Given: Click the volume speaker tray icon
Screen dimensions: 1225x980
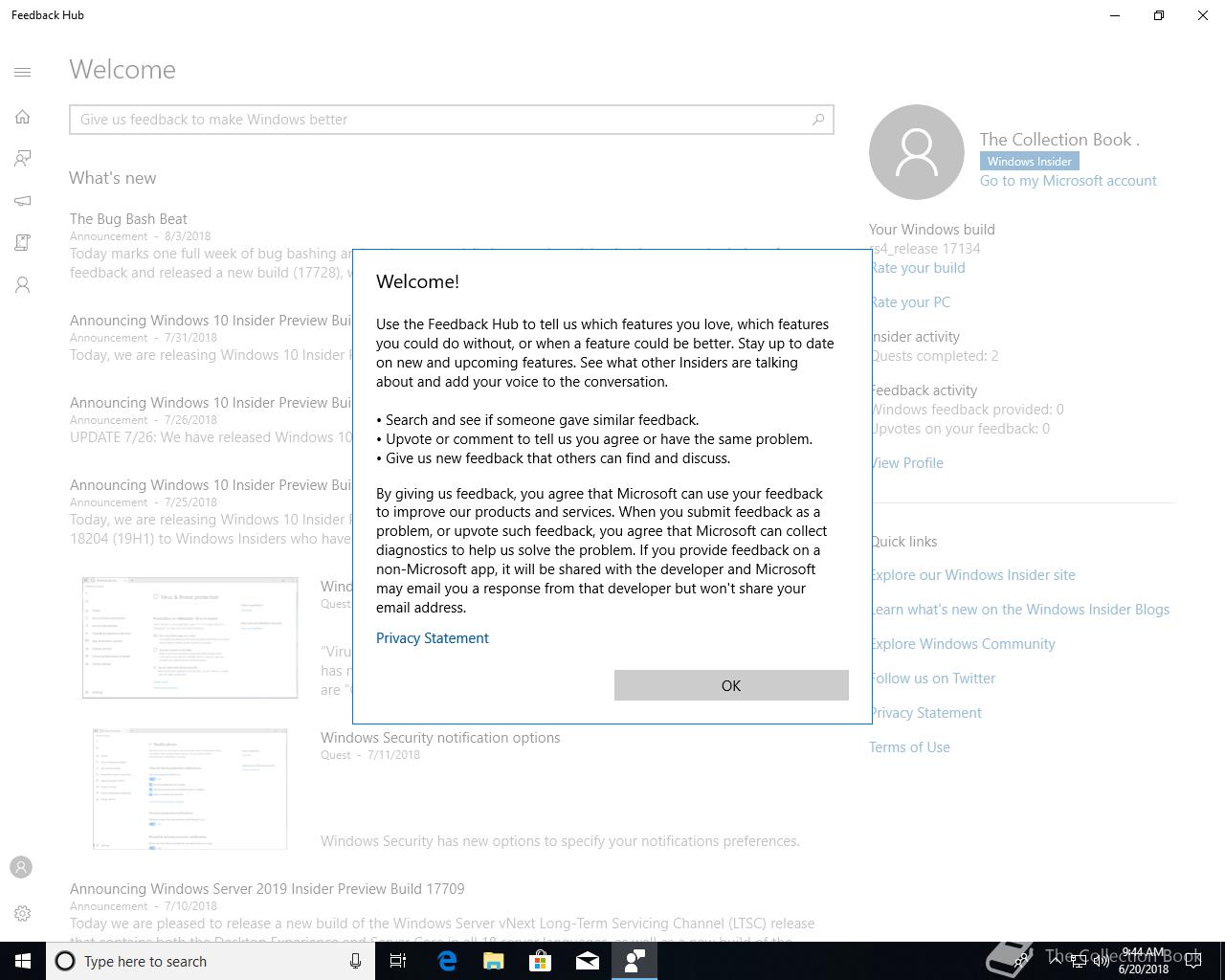Looking at the screenshot, I should click(x=1101, y=961).
